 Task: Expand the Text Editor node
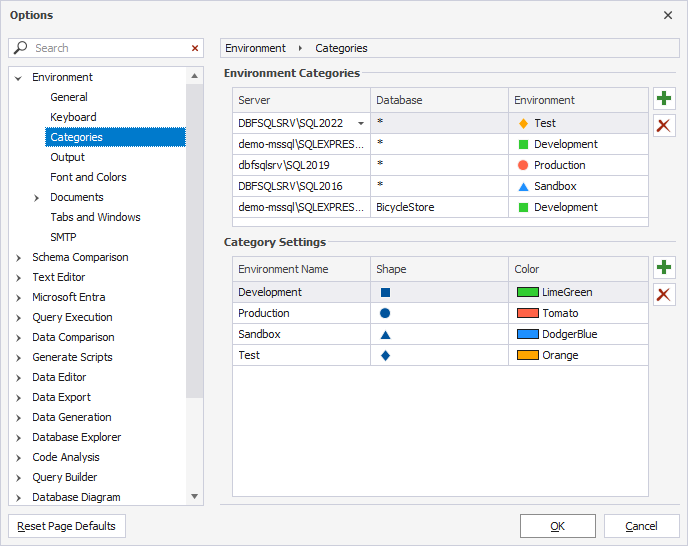pos(18,278)
